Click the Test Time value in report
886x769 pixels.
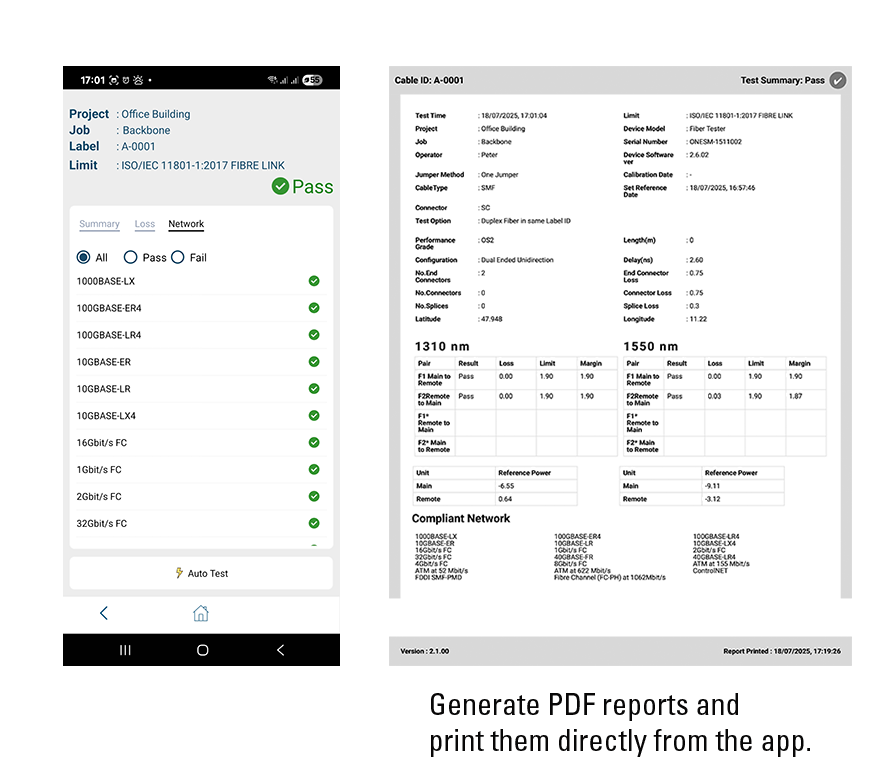click(514, 116)
